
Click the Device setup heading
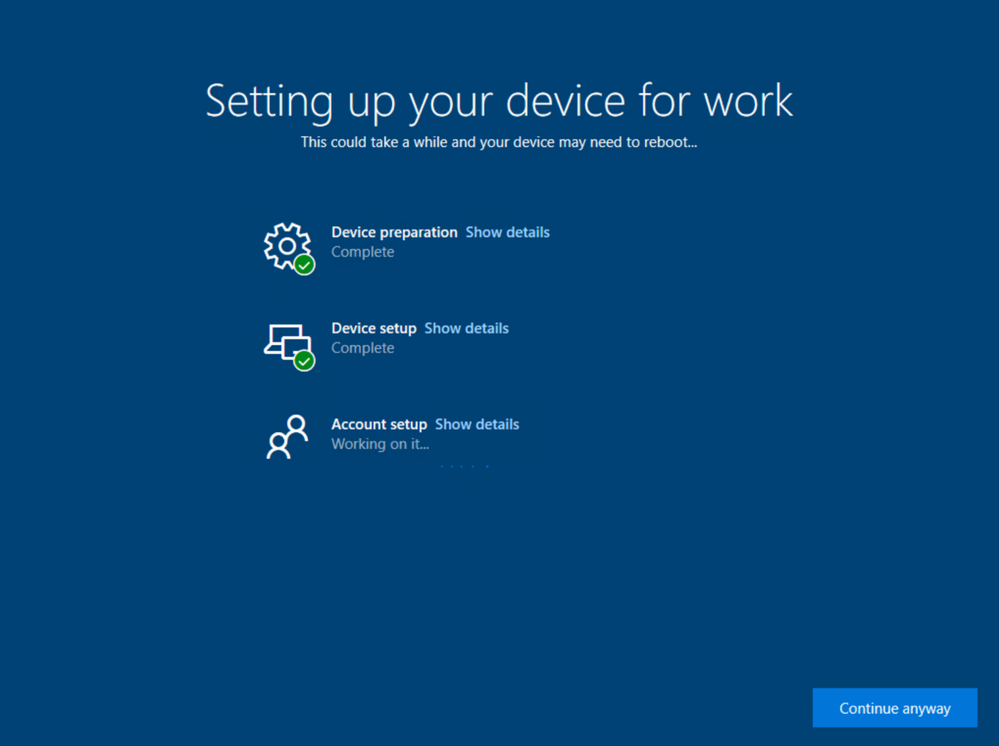pyautogui.click(x=374, y=329)
